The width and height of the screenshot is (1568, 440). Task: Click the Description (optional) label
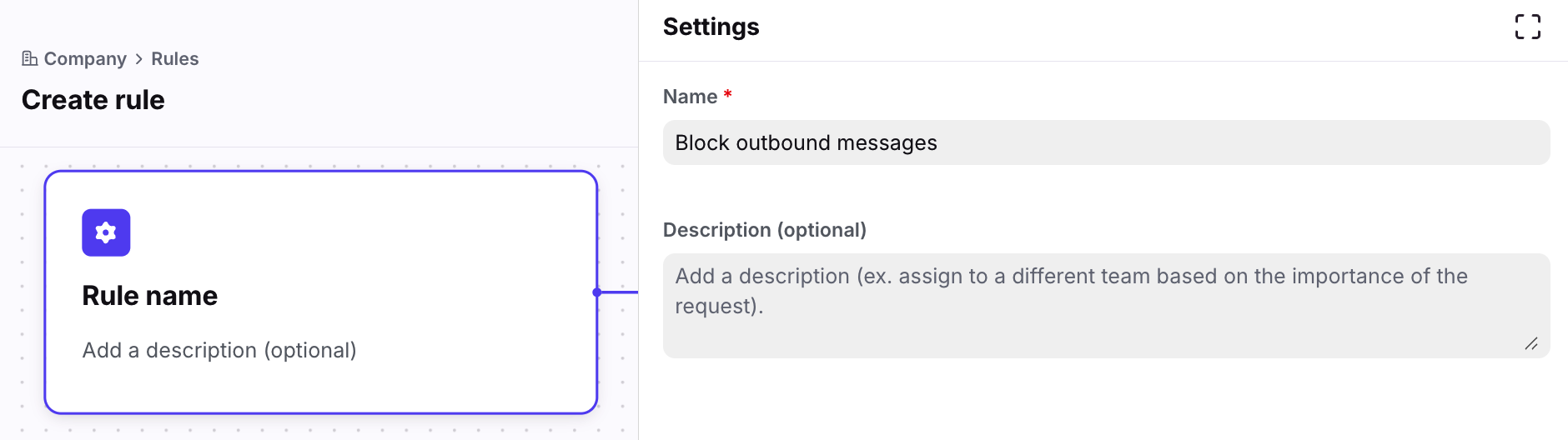764,230
